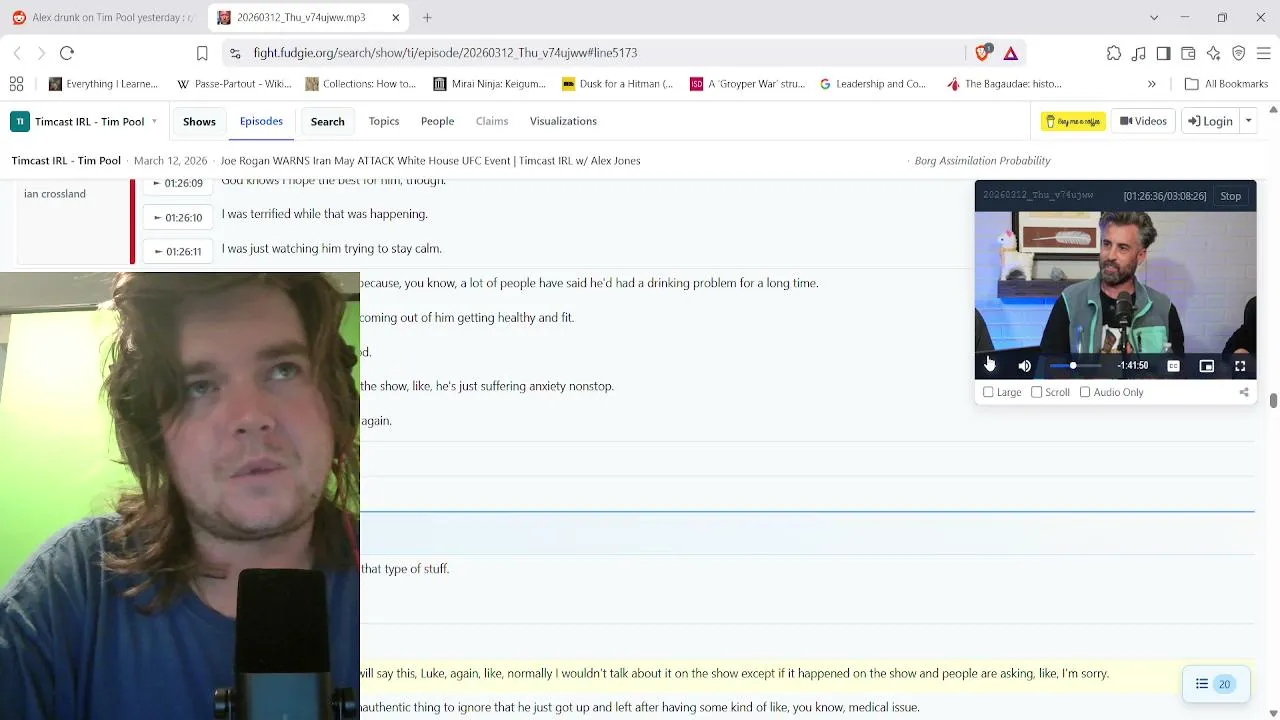Open the line list button showing 20

(1214, 684)
